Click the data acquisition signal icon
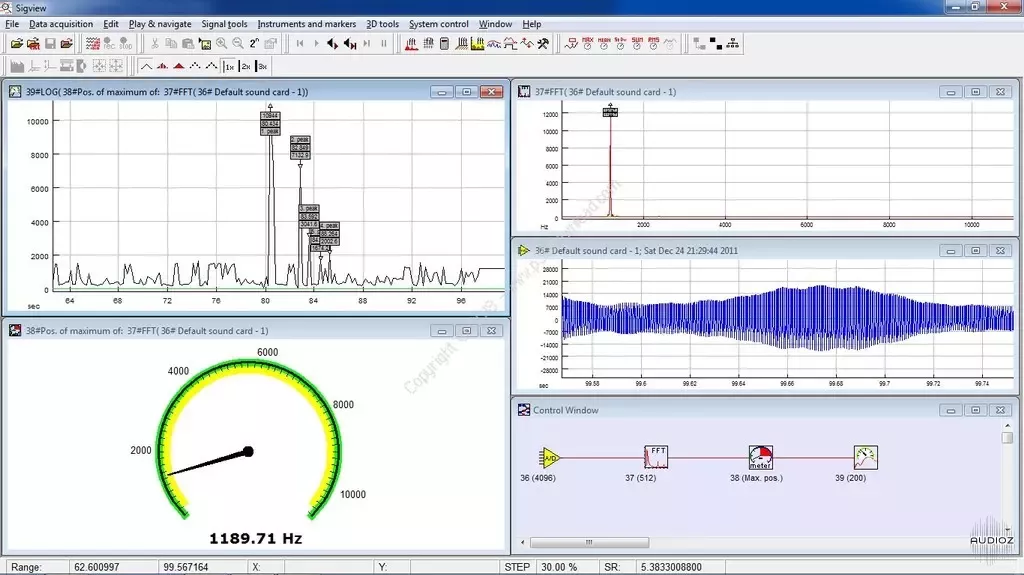This screenshot has width=1024, height=575. pos(93,44)
